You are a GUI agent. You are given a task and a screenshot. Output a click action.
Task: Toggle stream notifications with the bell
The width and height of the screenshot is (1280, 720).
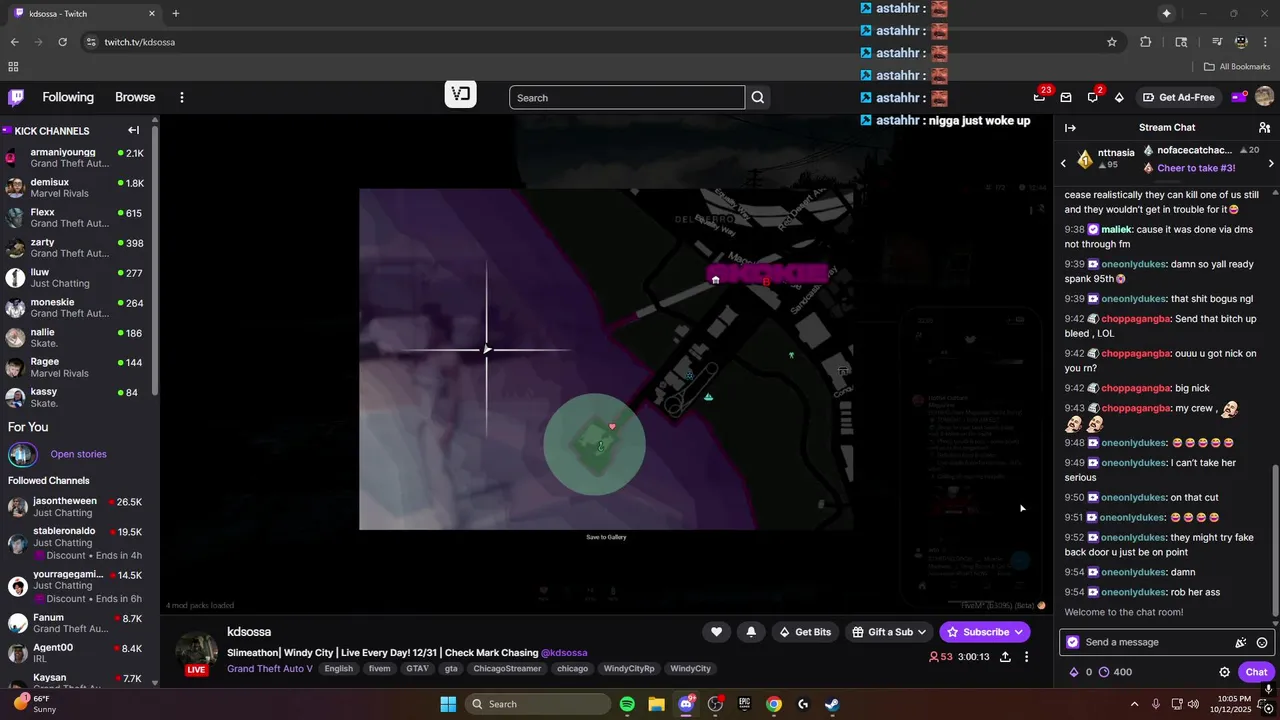pyautogui.click(x=751, y=632)
